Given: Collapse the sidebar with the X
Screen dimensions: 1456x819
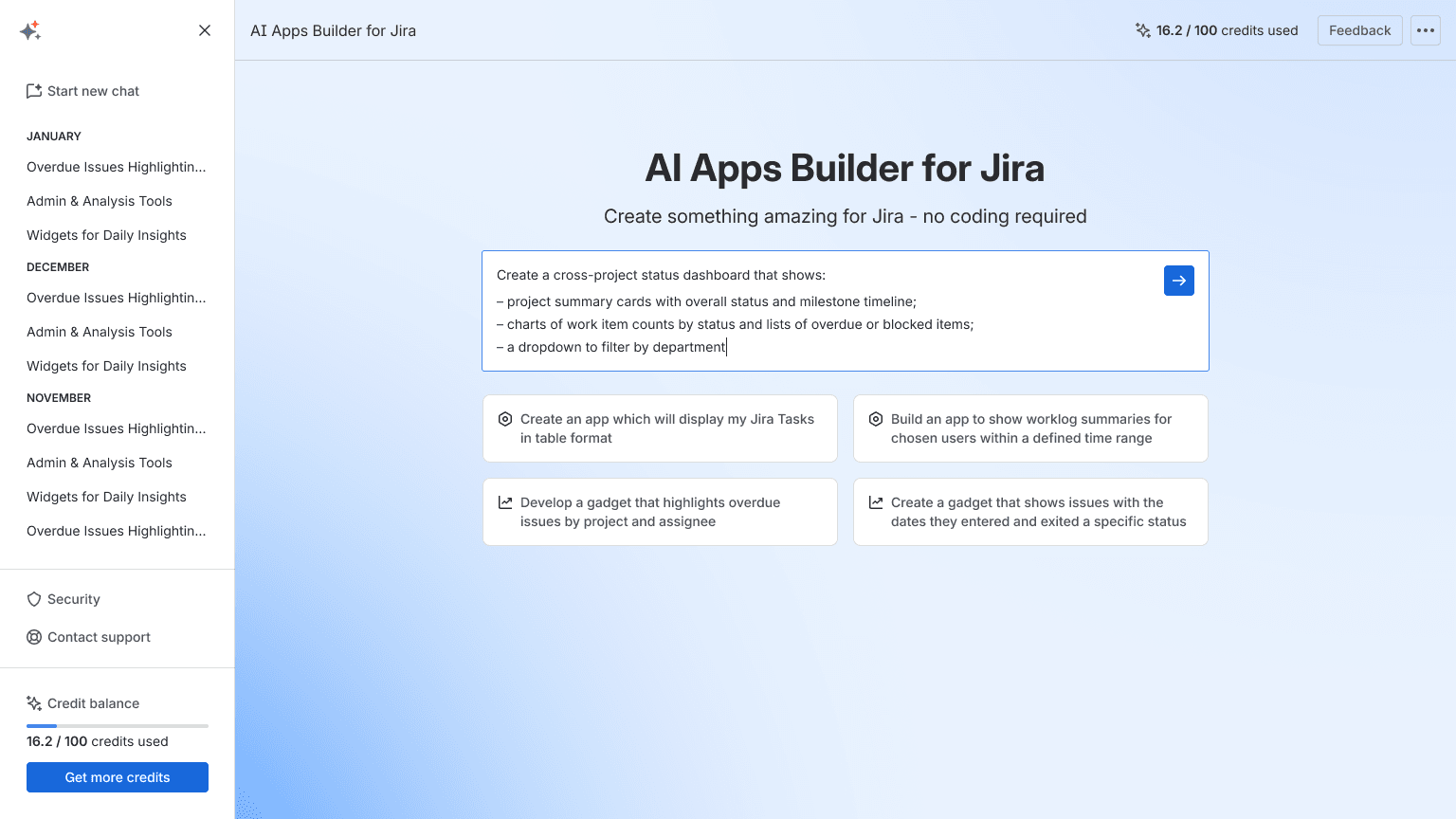Looking at the screenshot, I should [204, 29].
